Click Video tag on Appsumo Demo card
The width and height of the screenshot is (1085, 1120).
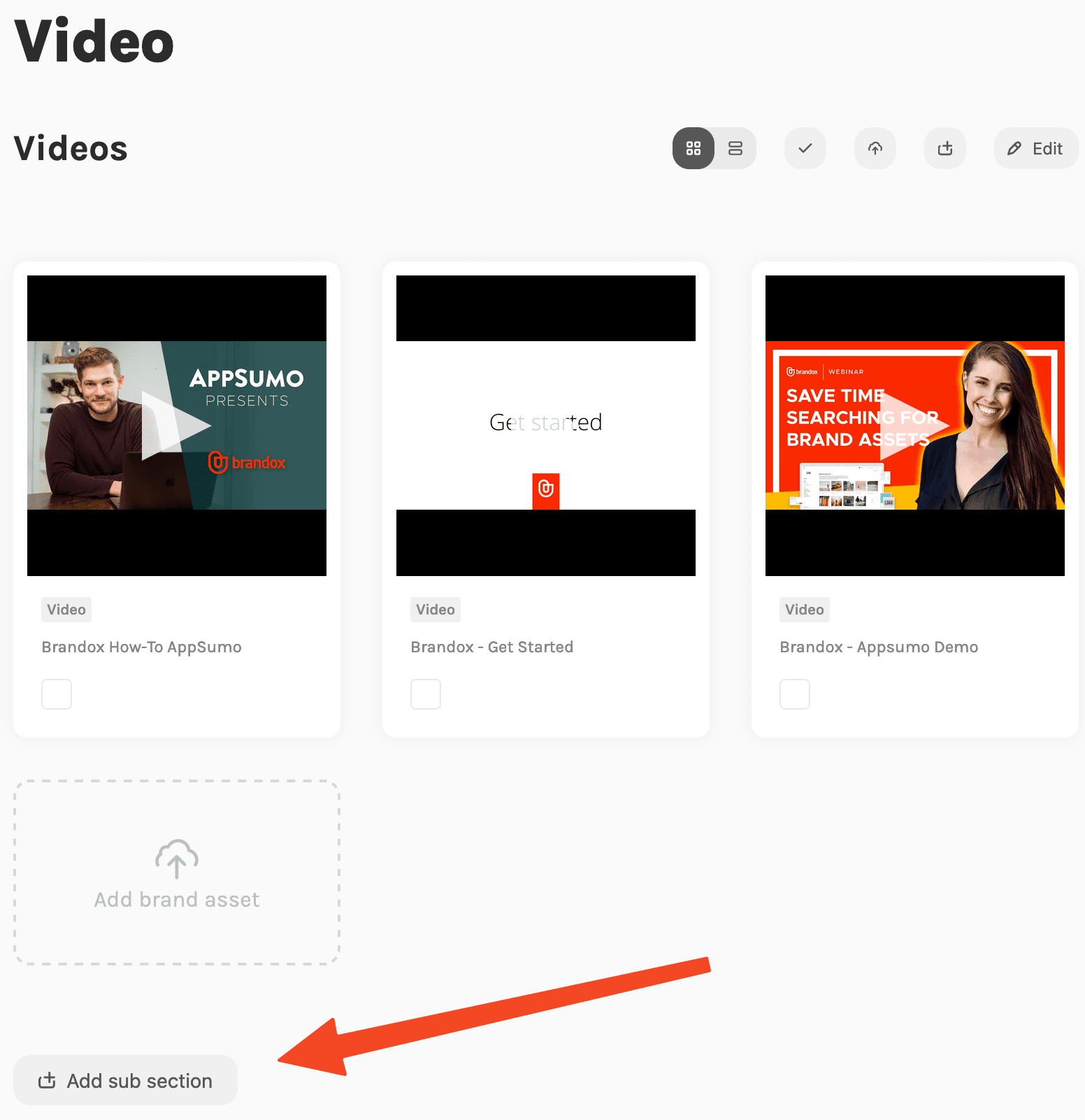coord(805,610)
